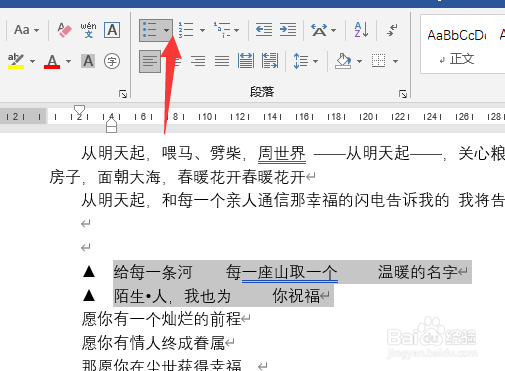Click hanging indent marker on ruler

pos(111,123)
